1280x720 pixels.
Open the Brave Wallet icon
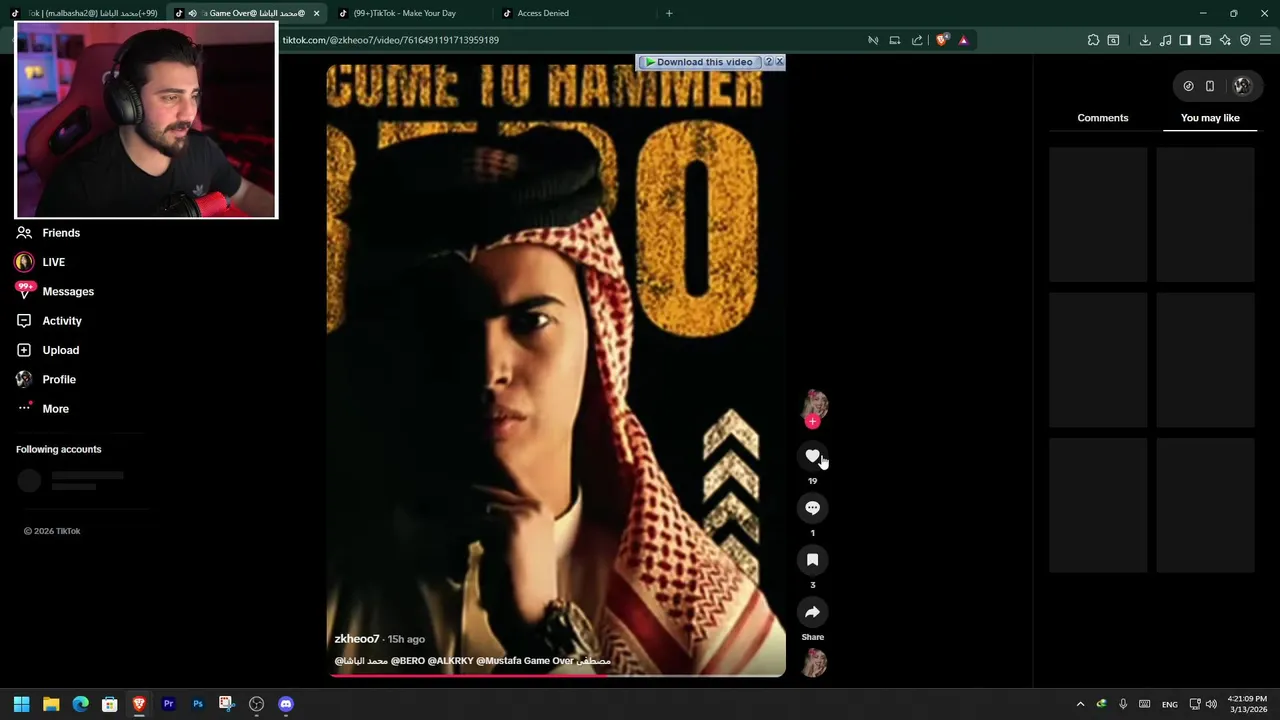point(1205,40)
